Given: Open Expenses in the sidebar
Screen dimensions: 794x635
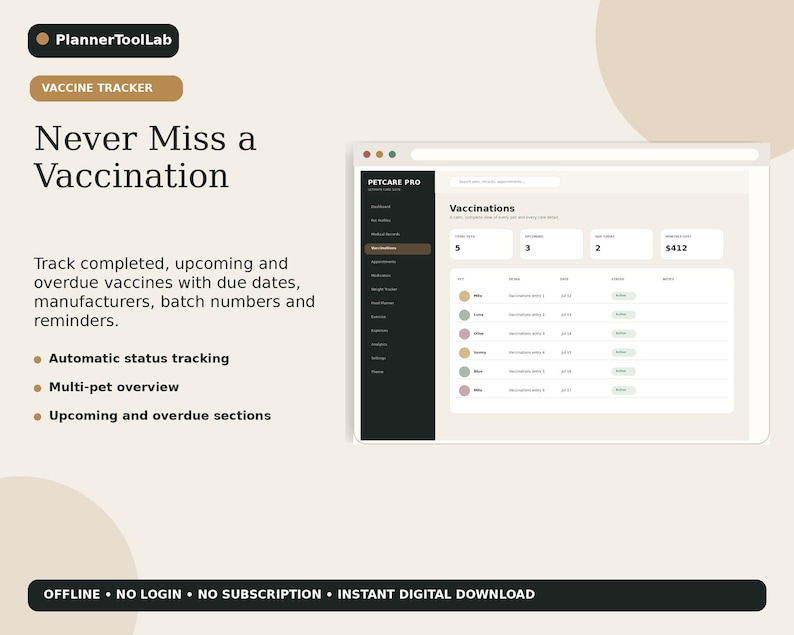Looking at the screenshot, I should click(379, 330).
